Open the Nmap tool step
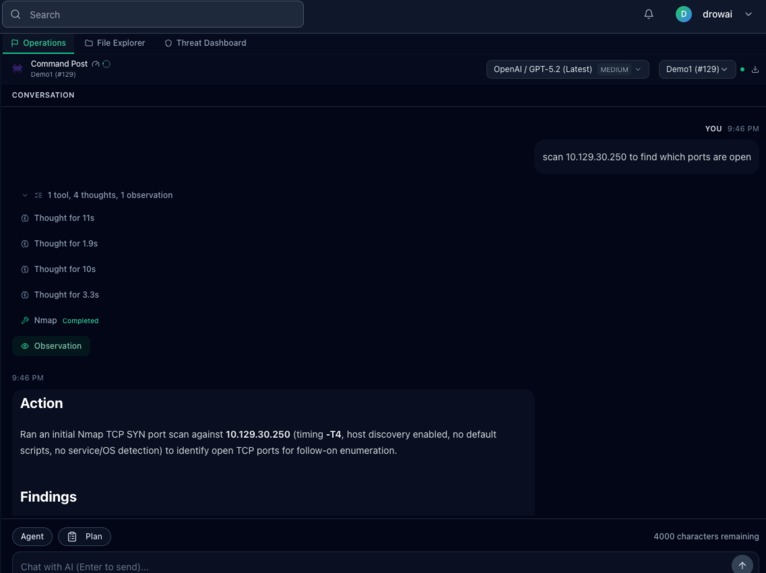The height and width of the screenshot is (573, 766). pyautogui.click(x=60, y=320)
